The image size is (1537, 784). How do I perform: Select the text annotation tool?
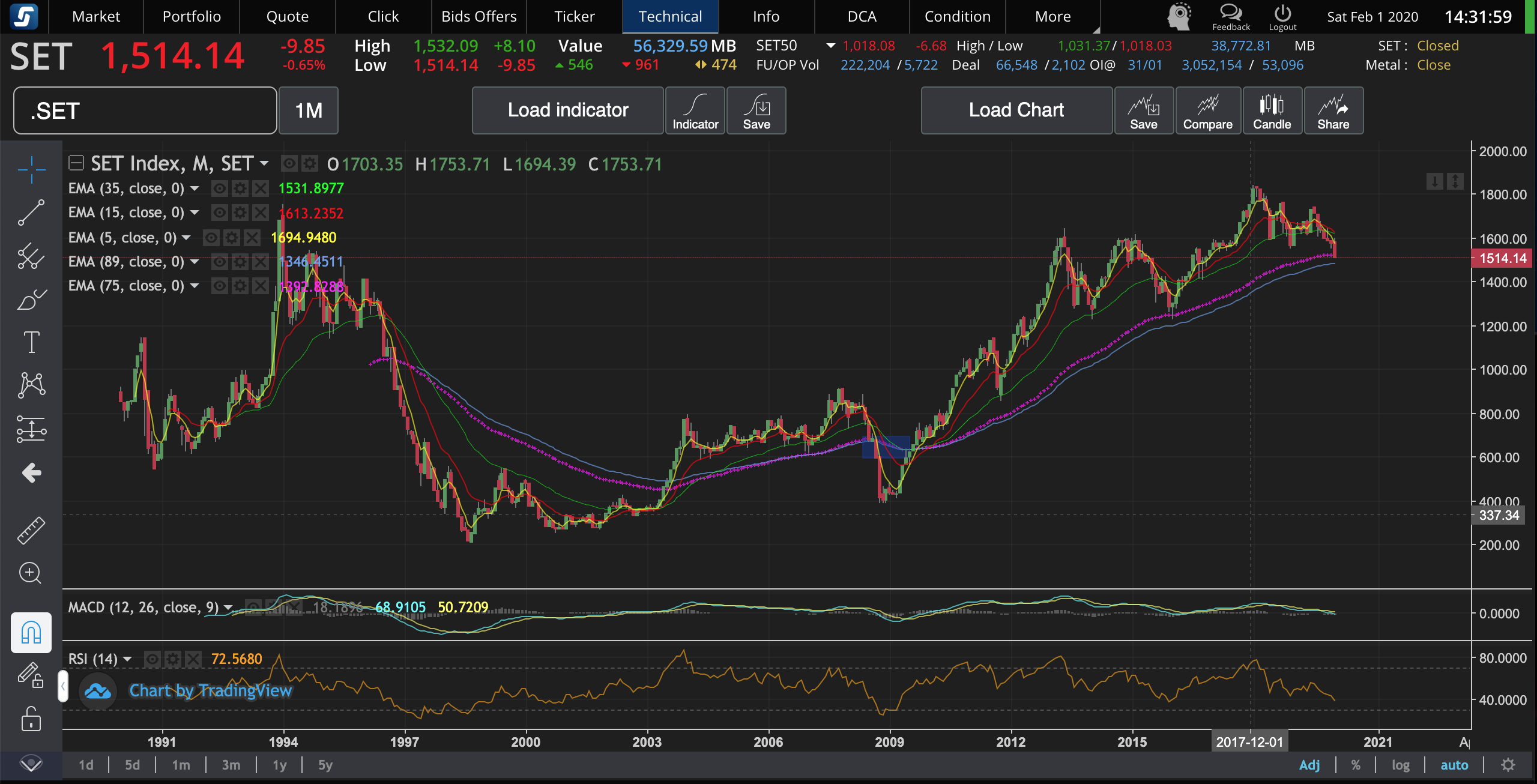(x=31, y=342)
